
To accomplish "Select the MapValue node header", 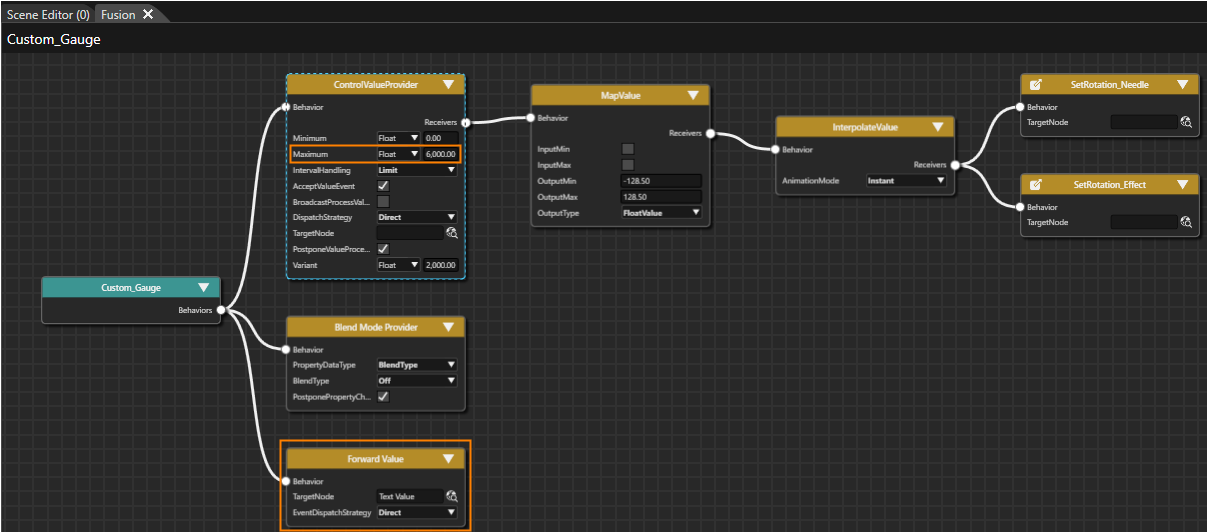I will 620,96.
